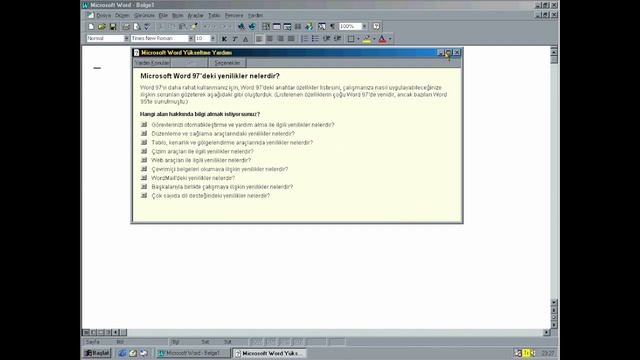Toggle Italic (T) formatting
The height and width of the screenshot is (360, 640).
coord(235,39)
